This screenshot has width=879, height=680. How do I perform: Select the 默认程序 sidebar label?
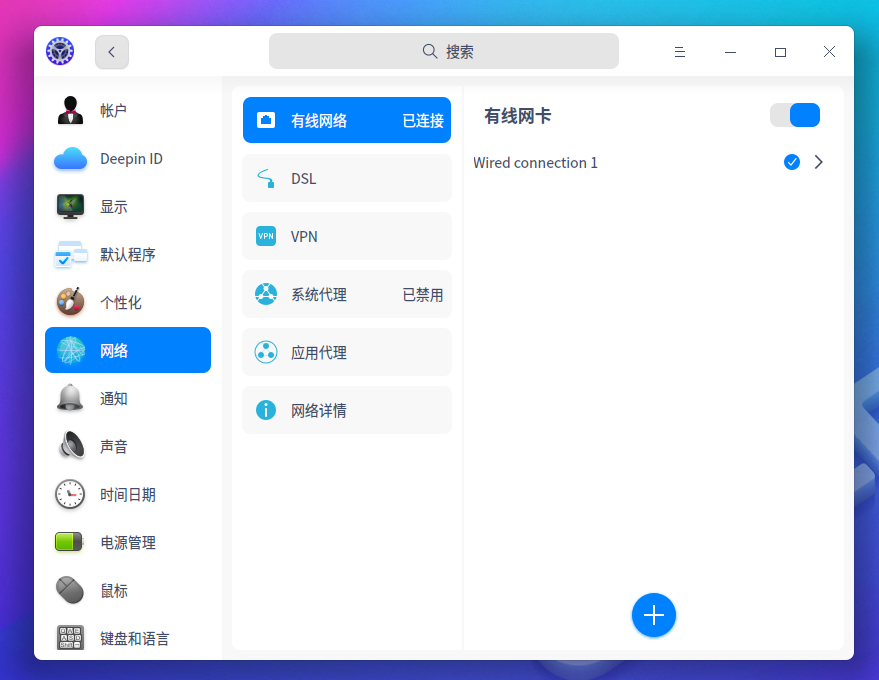point(128,255)
